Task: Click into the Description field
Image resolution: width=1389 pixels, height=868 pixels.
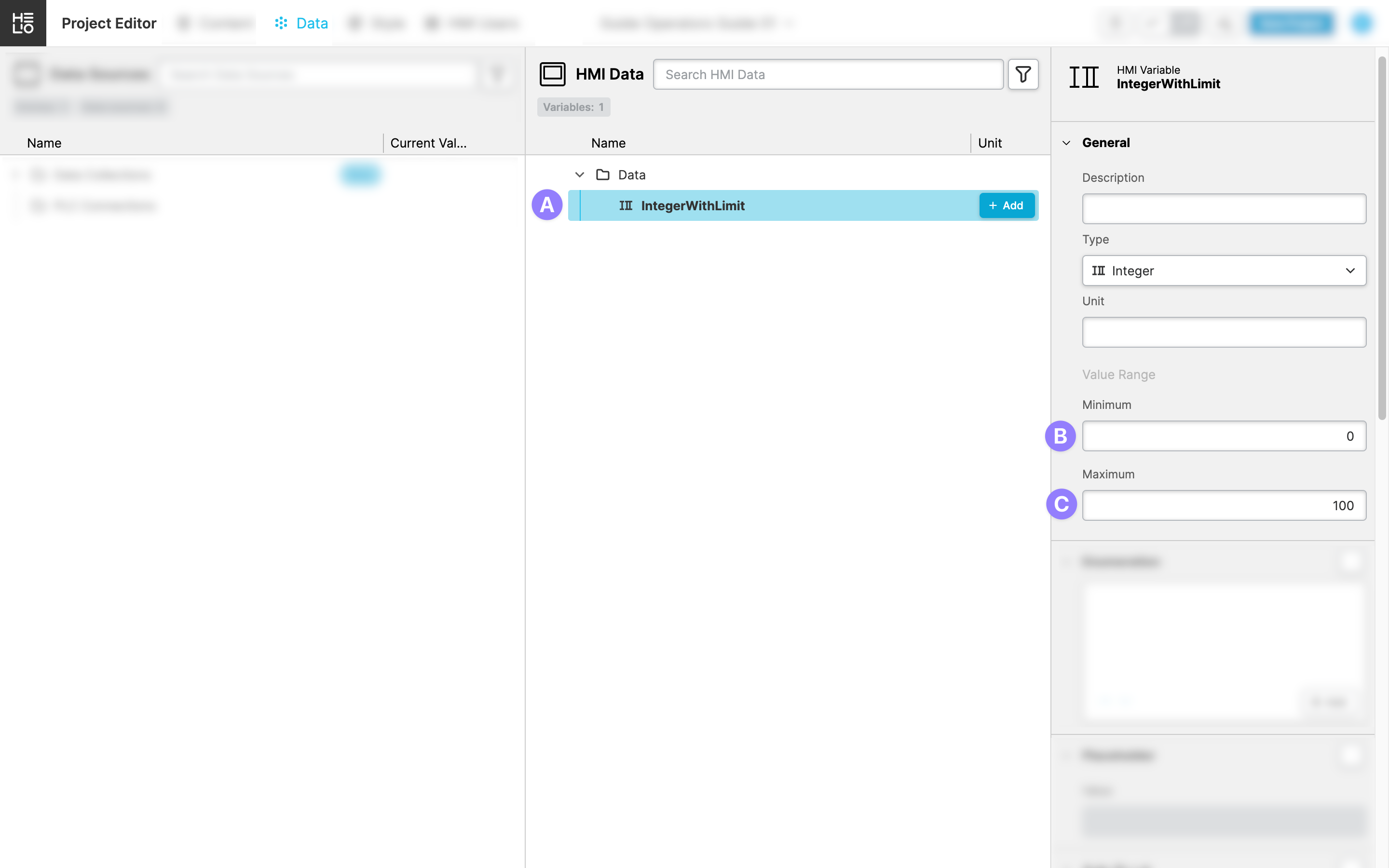Action: point(1223,209)
